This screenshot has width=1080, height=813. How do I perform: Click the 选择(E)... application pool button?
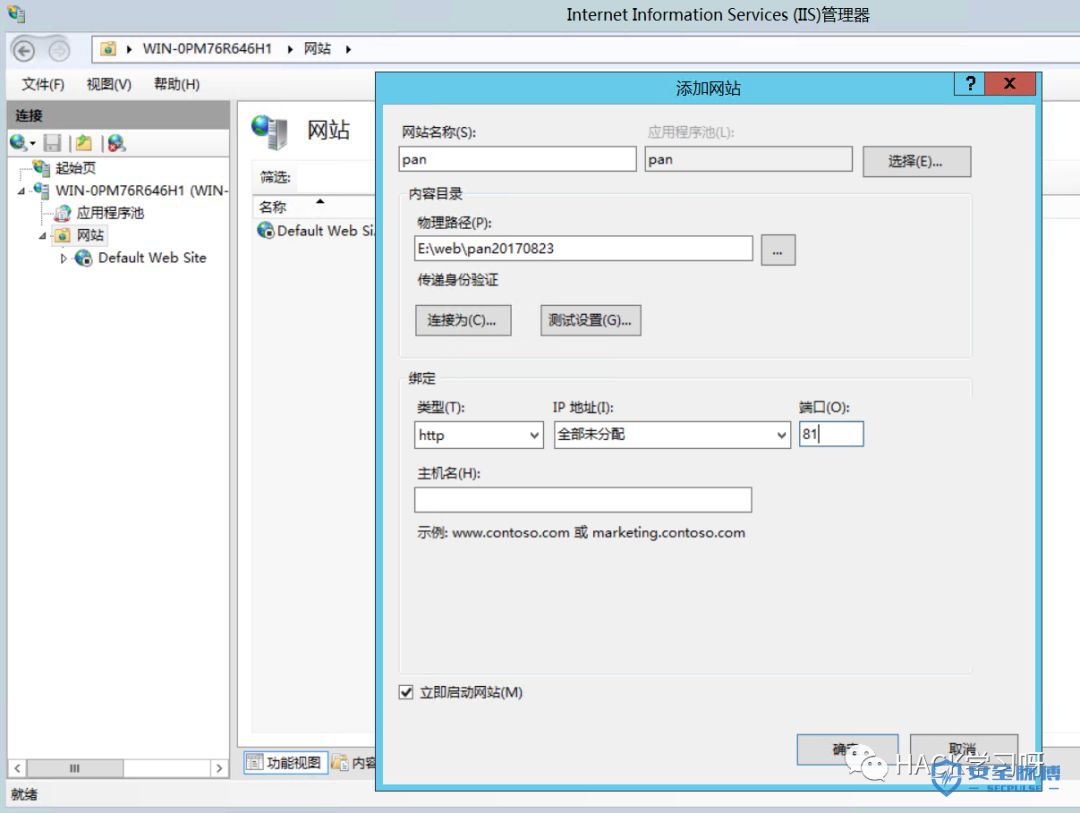click(917, 161)
